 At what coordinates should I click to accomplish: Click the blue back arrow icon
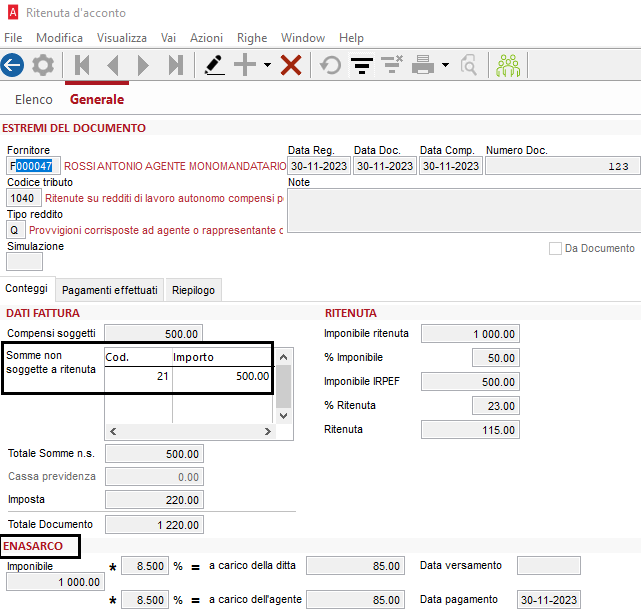click(12, 65)
